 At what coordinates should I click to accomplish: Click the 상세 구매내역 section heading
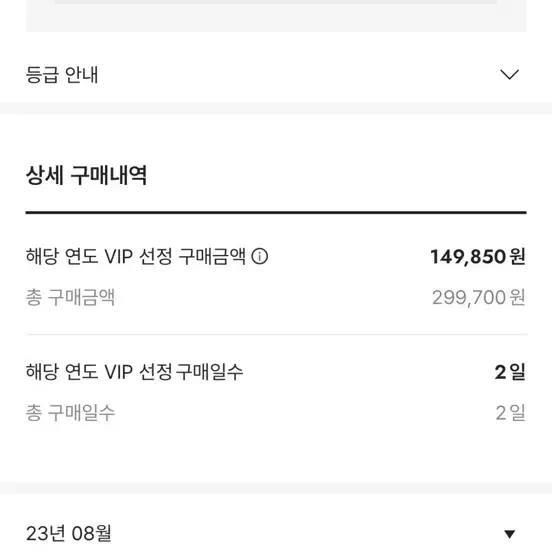[86, 175]
